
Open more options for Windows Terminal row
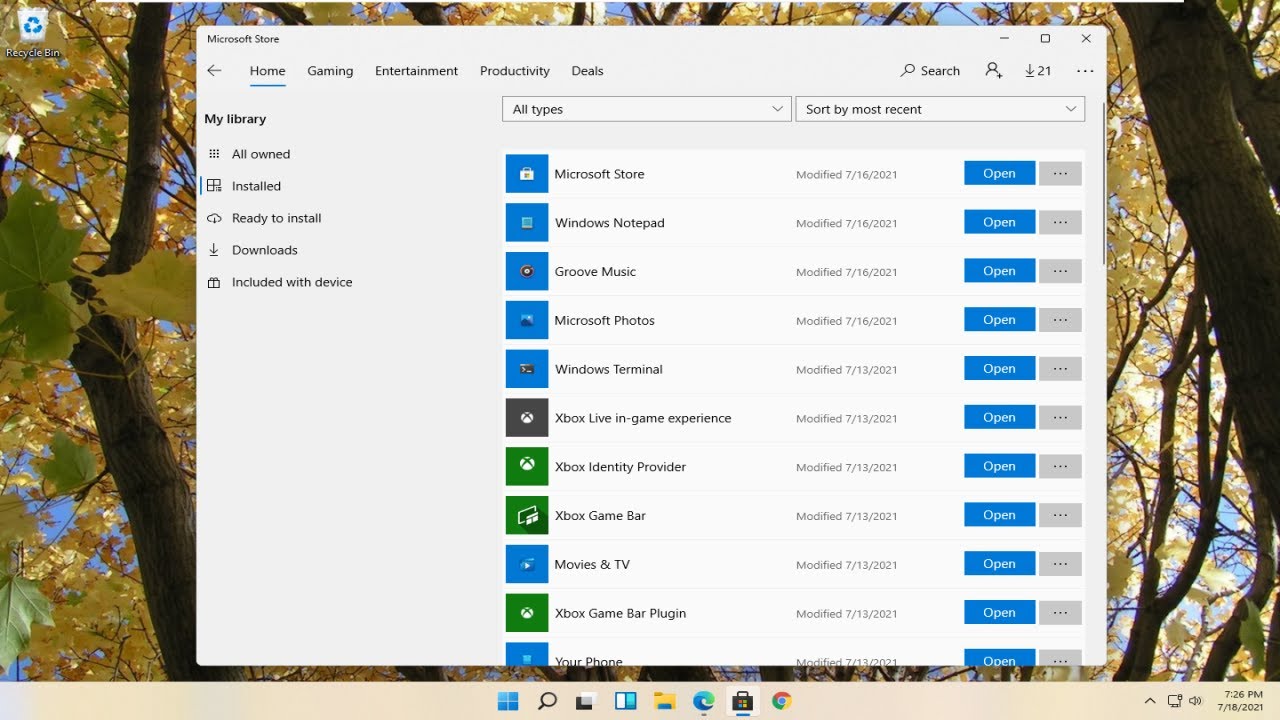pos(1060,369)
